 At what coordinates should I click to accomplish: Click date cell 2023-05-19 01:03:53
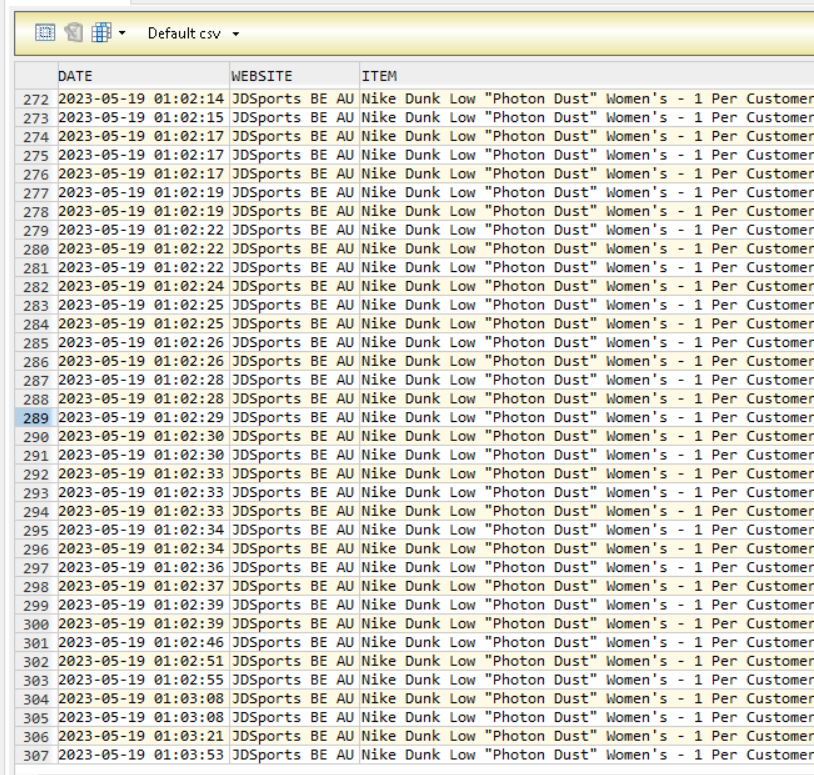[x=143, y=755]
